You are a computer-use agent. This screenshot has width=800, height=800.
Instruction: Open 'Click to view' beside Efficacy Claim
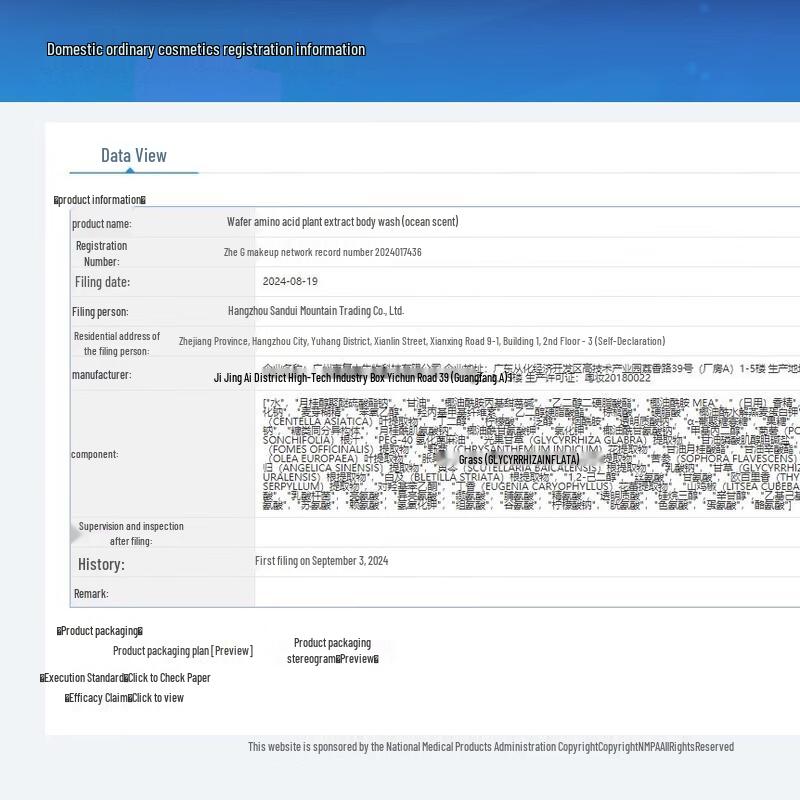pyautogui.click(x=158, y=698)
